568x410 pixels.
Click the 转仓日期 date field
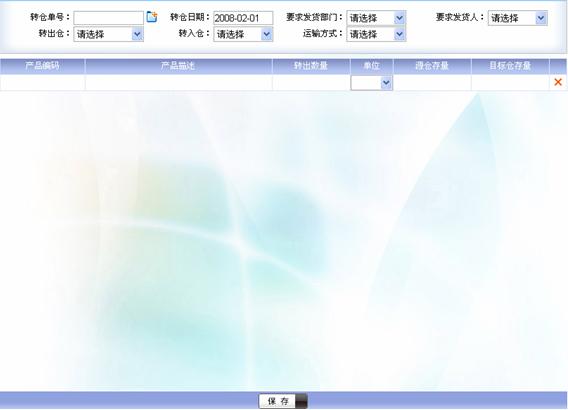243,18
